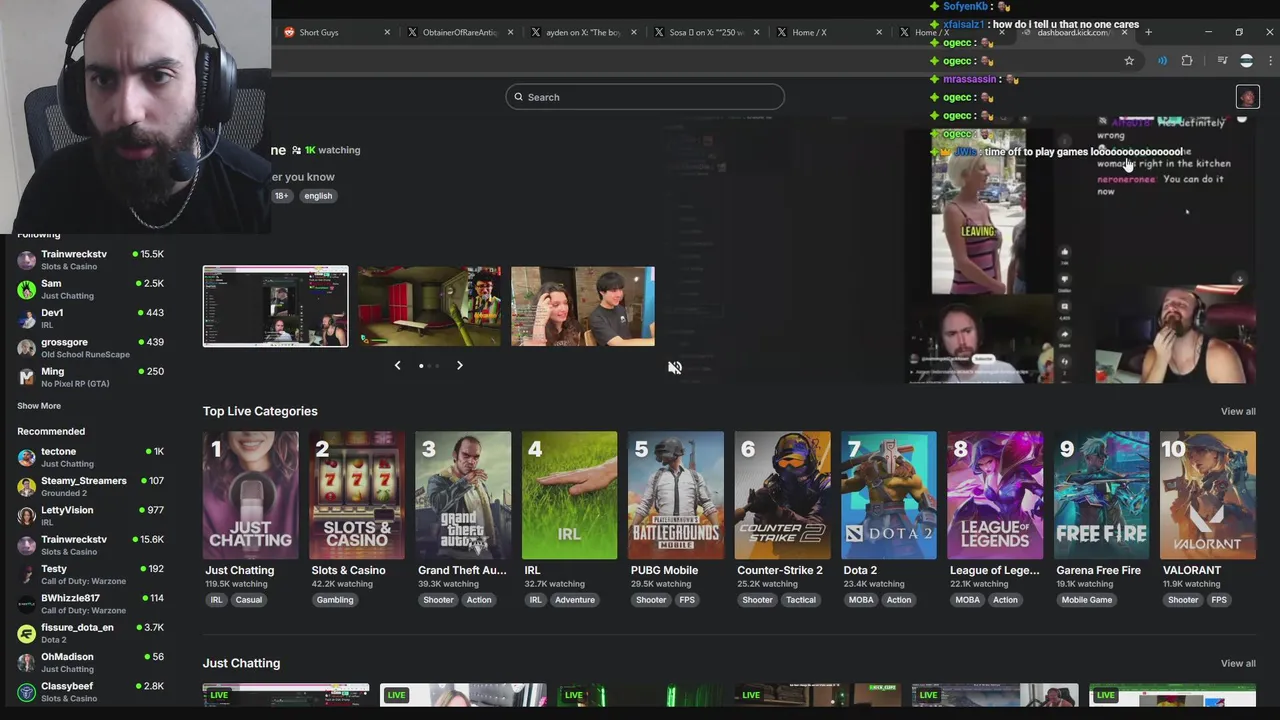Image resolution: width=1280 pixels, height=720 pixels.
Task: Open Sam's green avatar in the sidebar
Action: point(26,289)
